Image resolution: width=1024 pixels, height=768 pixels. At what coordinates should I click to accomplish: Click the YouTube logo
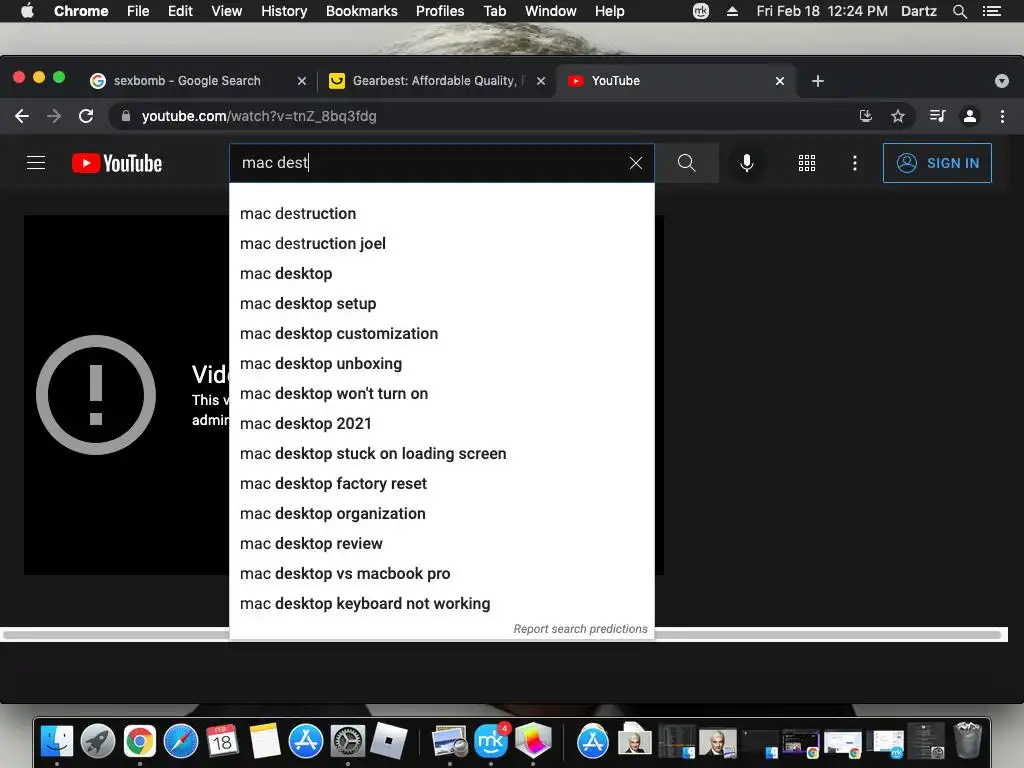(x=117, y=163)
